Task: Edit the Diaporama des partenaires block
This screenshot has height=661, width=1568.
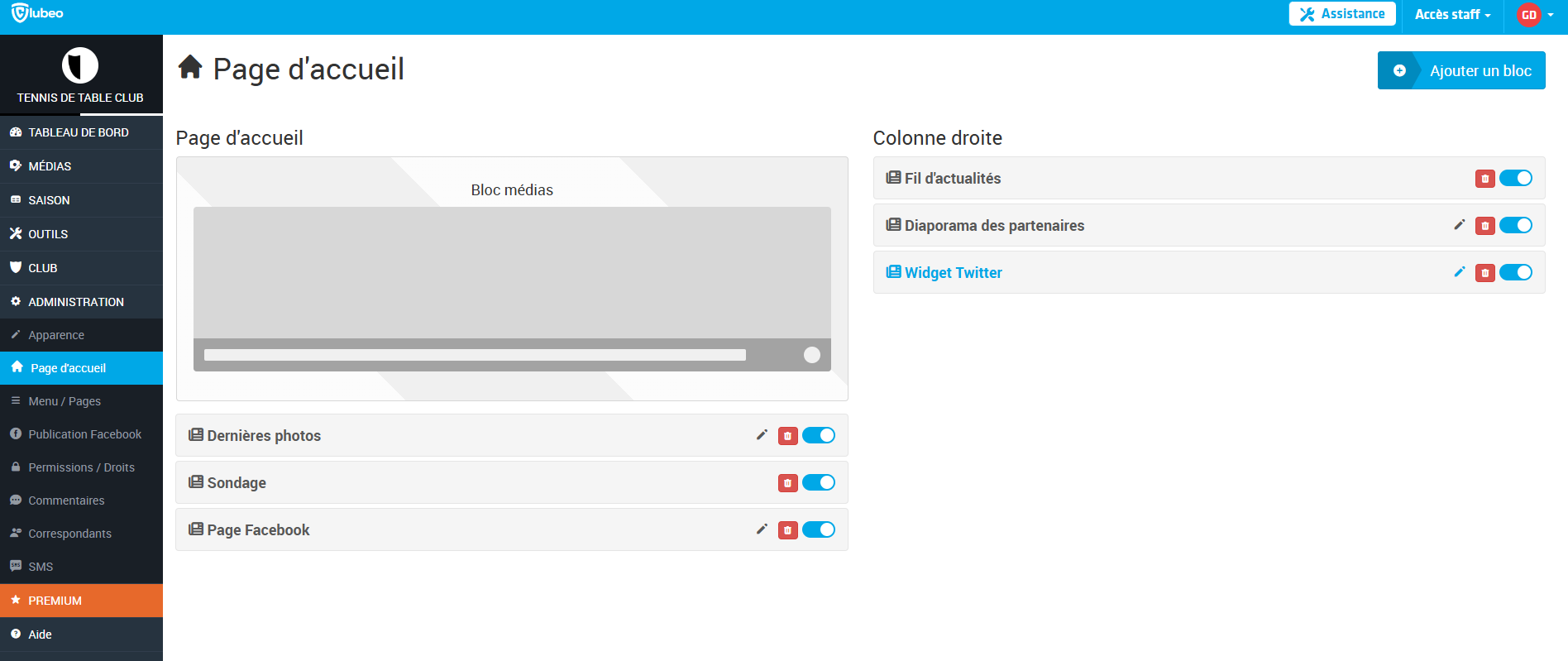Action: (x=1459, y=225)
